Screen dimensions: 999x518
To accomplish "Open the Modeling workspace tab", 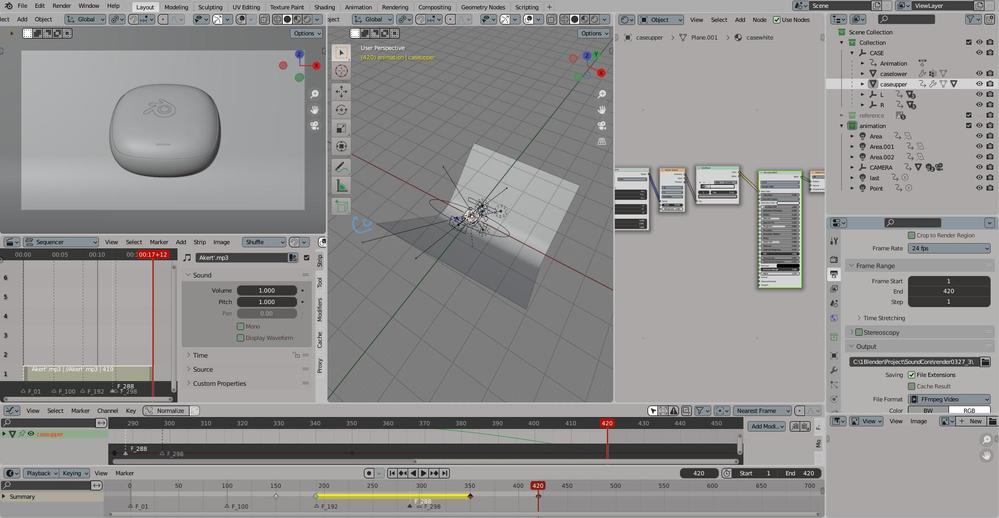I will [176, 7].
